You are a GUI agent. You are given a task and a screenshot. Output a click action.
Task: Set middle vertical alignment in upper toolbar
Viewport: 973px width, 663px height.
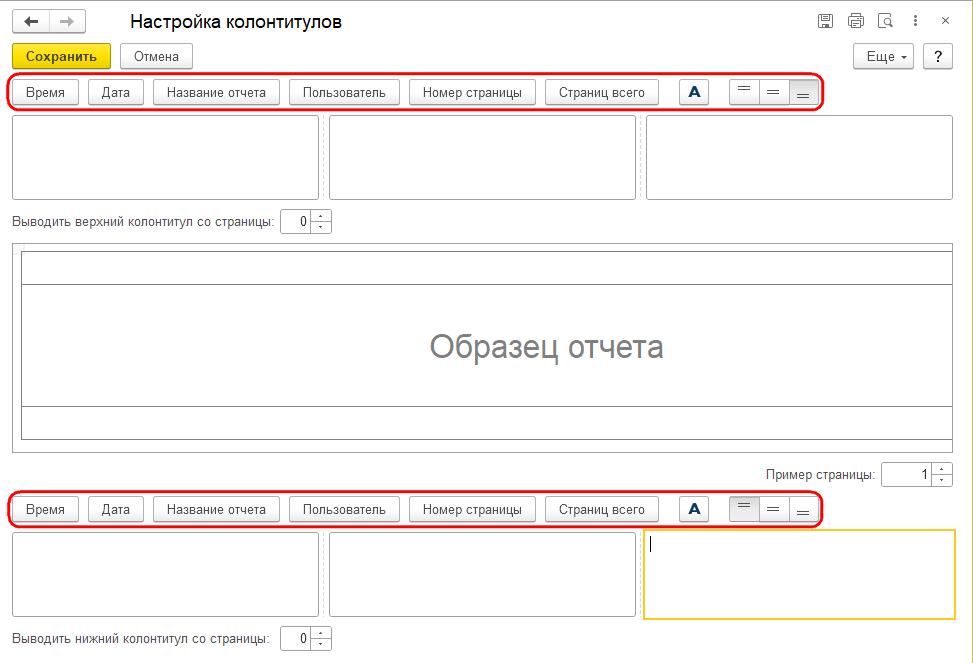[x=773, y=92]
